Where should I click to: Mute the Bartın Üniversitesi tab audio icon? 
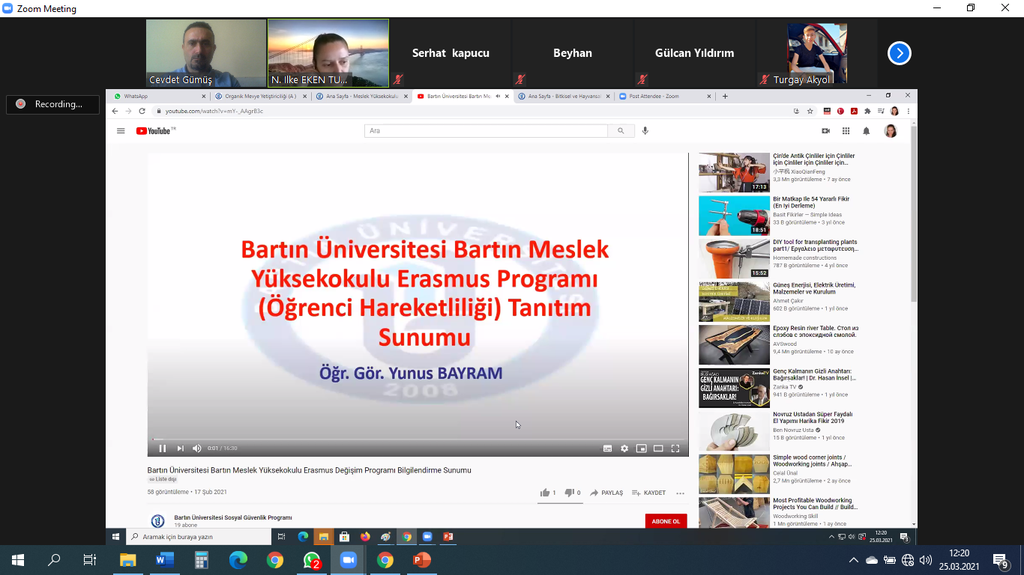[x=498, y=96]
